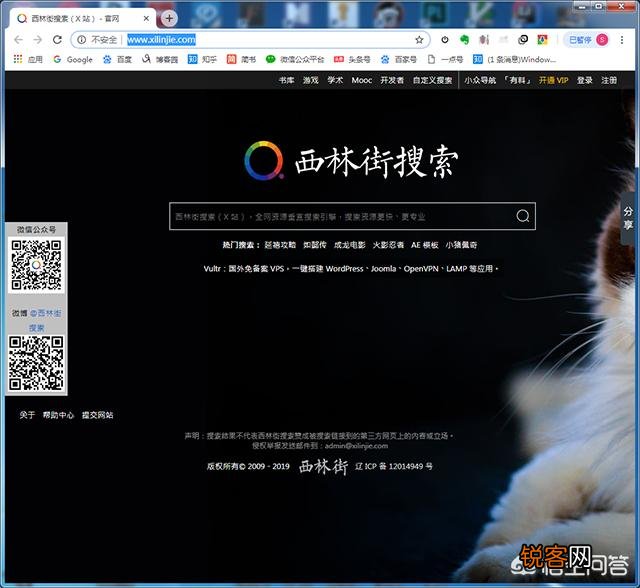Open 开发者 in the top navigation
Image resolution: width=640 pixels, height=588 pixels.
[x=392, y=80]
